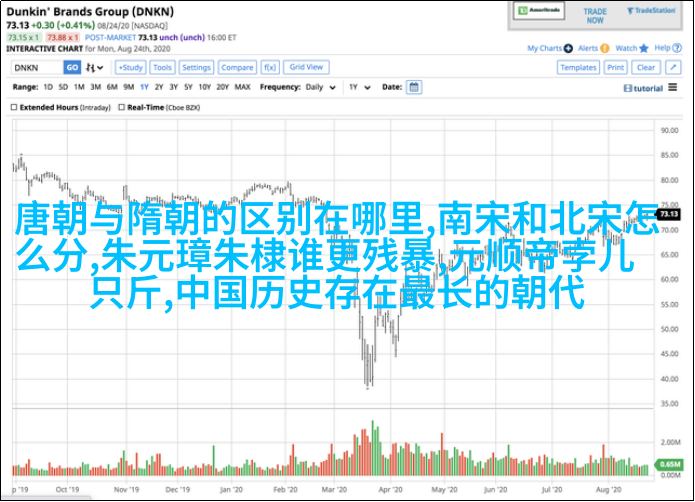Open the Tools menu button
The height and width of the screenshot is (502, 695).
point(162,68)
